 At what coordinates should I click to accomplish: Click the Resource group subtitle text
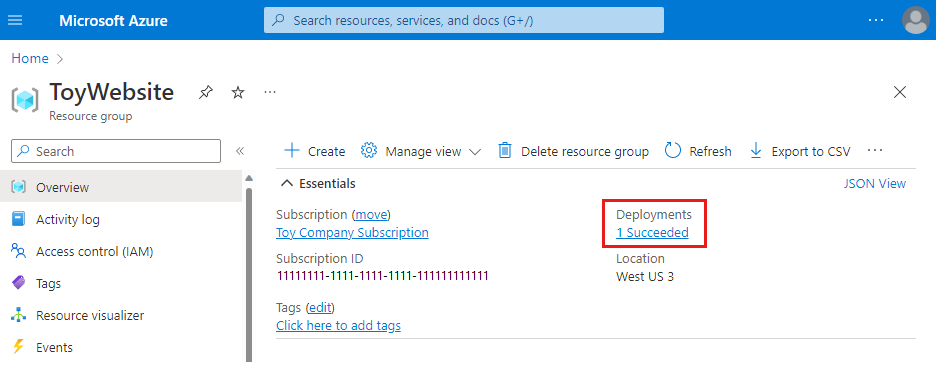click(91, 116)
